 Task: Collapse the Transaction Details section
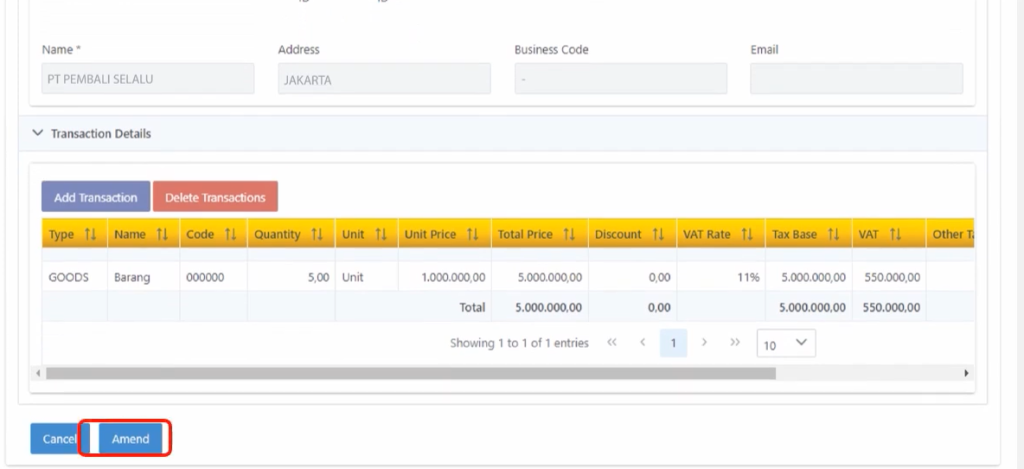[x=38, y=133]
